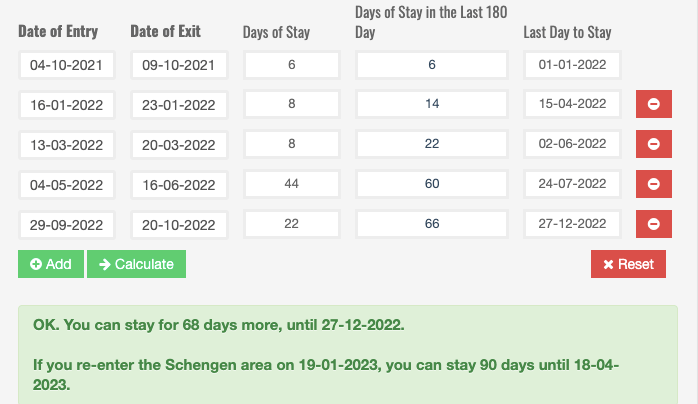Click the Last Day to Stay field 27-12-2022
Viewport: 698px width, 404px height.
click(572, 224)
